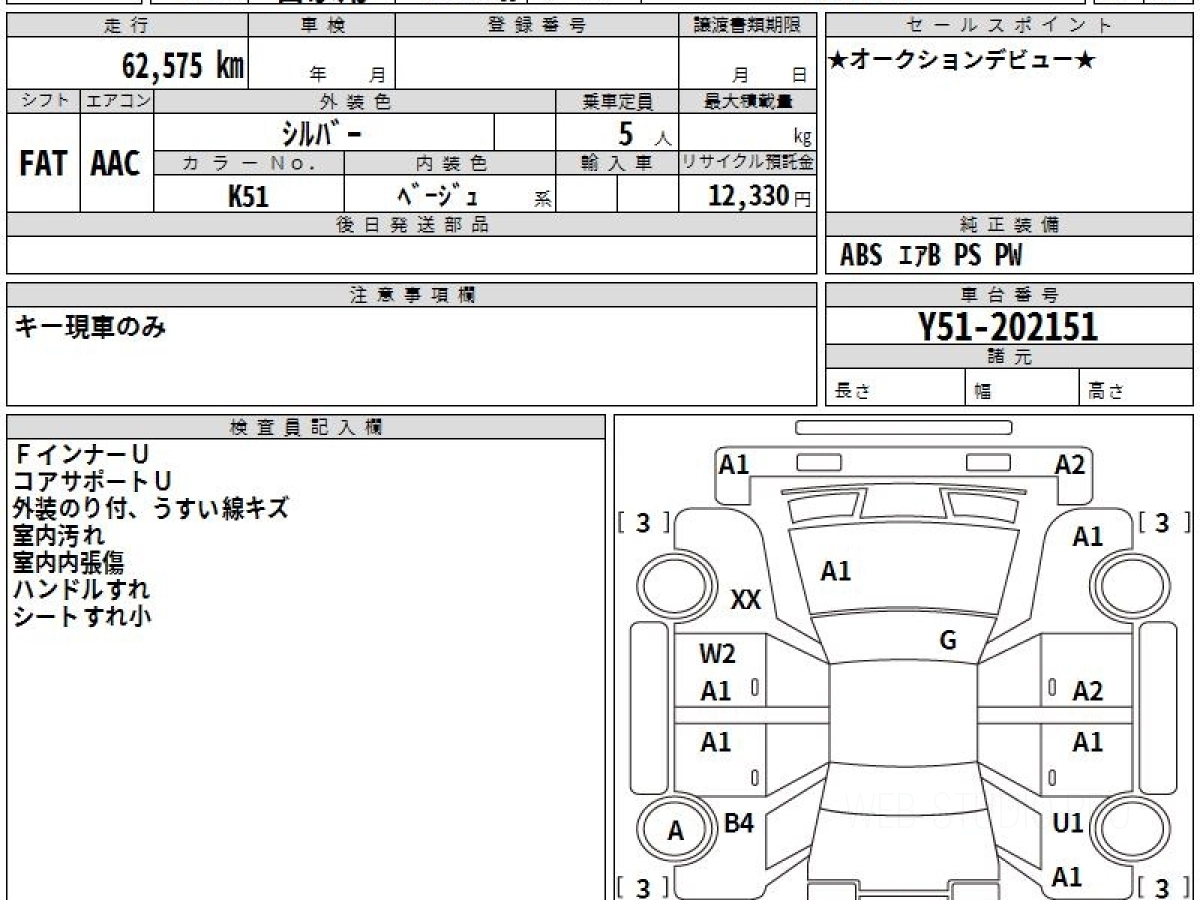Click the 外装色 header

pos(354,101)
